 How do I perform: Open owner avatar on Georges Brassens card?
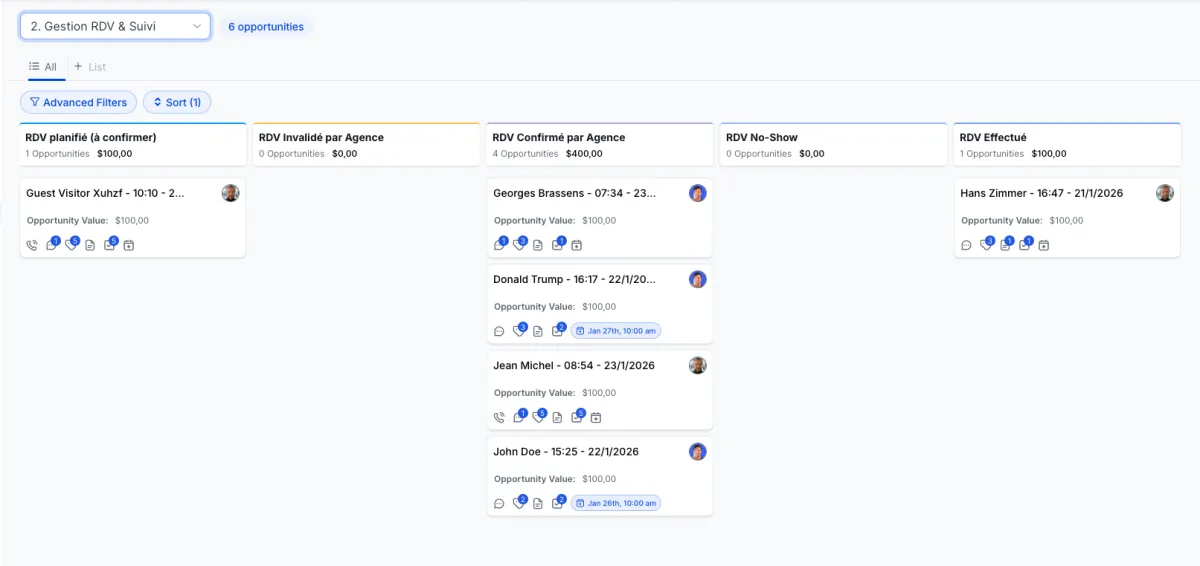698,193
